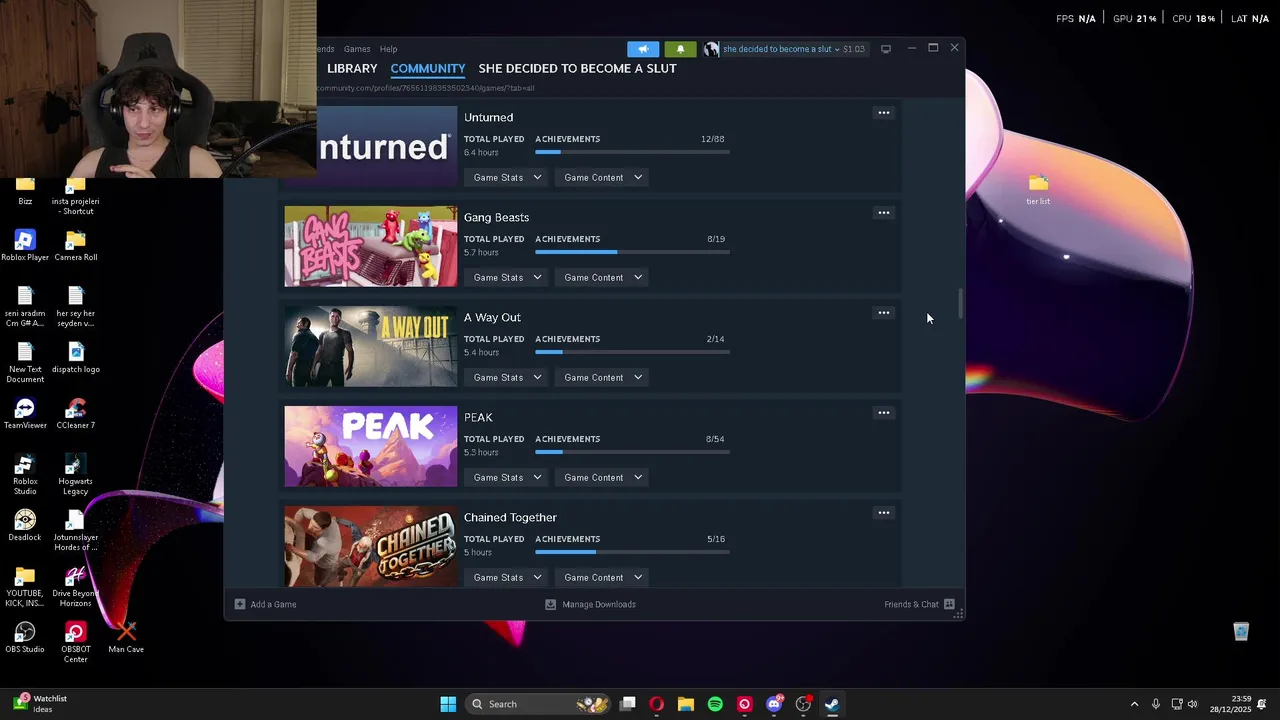The width and height of the screenshot is (1280, 720).
Task: Open the more options menu for Gang Beasts
Action: pos(883,213)
